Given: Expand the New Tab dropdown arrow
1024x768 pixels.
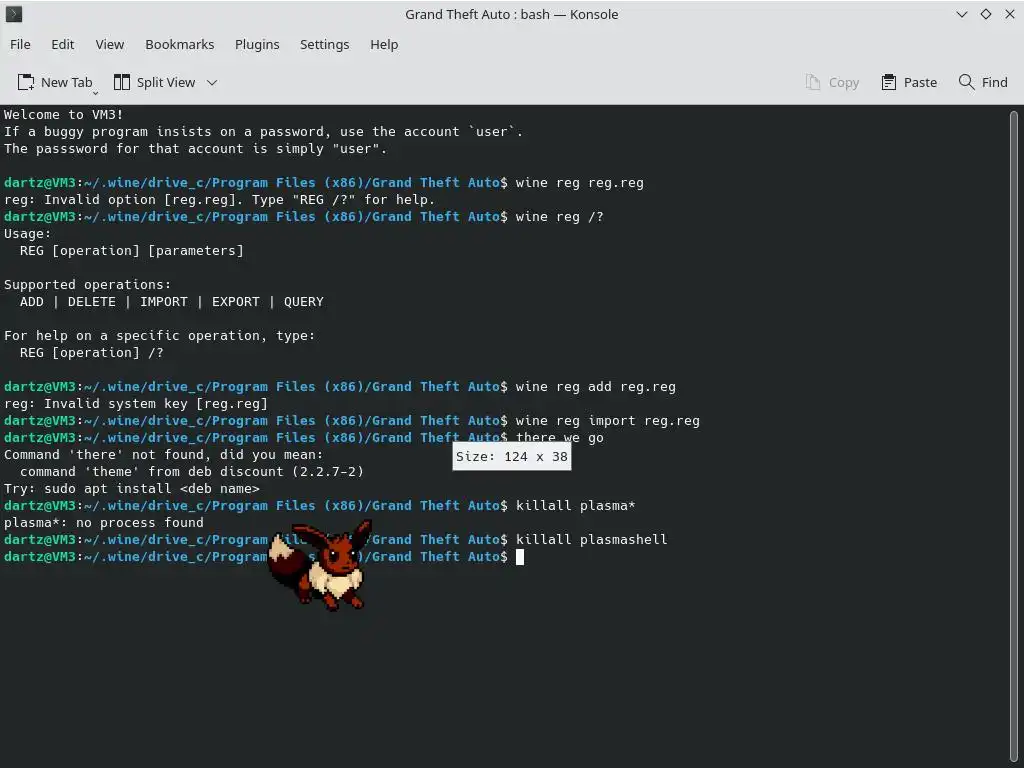Looking at the screenshot, I should [95, 93].
